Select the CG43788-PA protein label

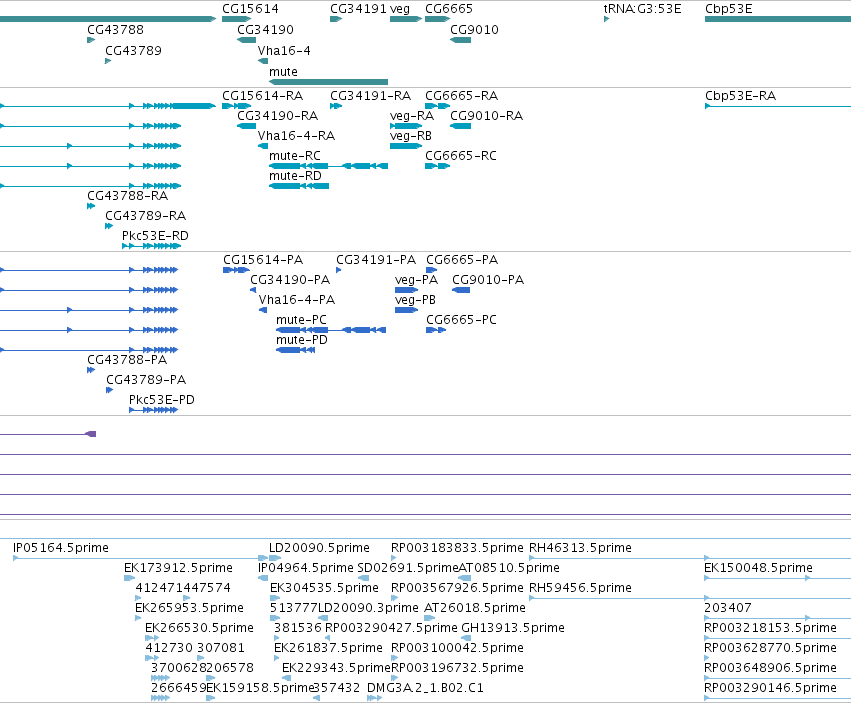click(127, 360)
